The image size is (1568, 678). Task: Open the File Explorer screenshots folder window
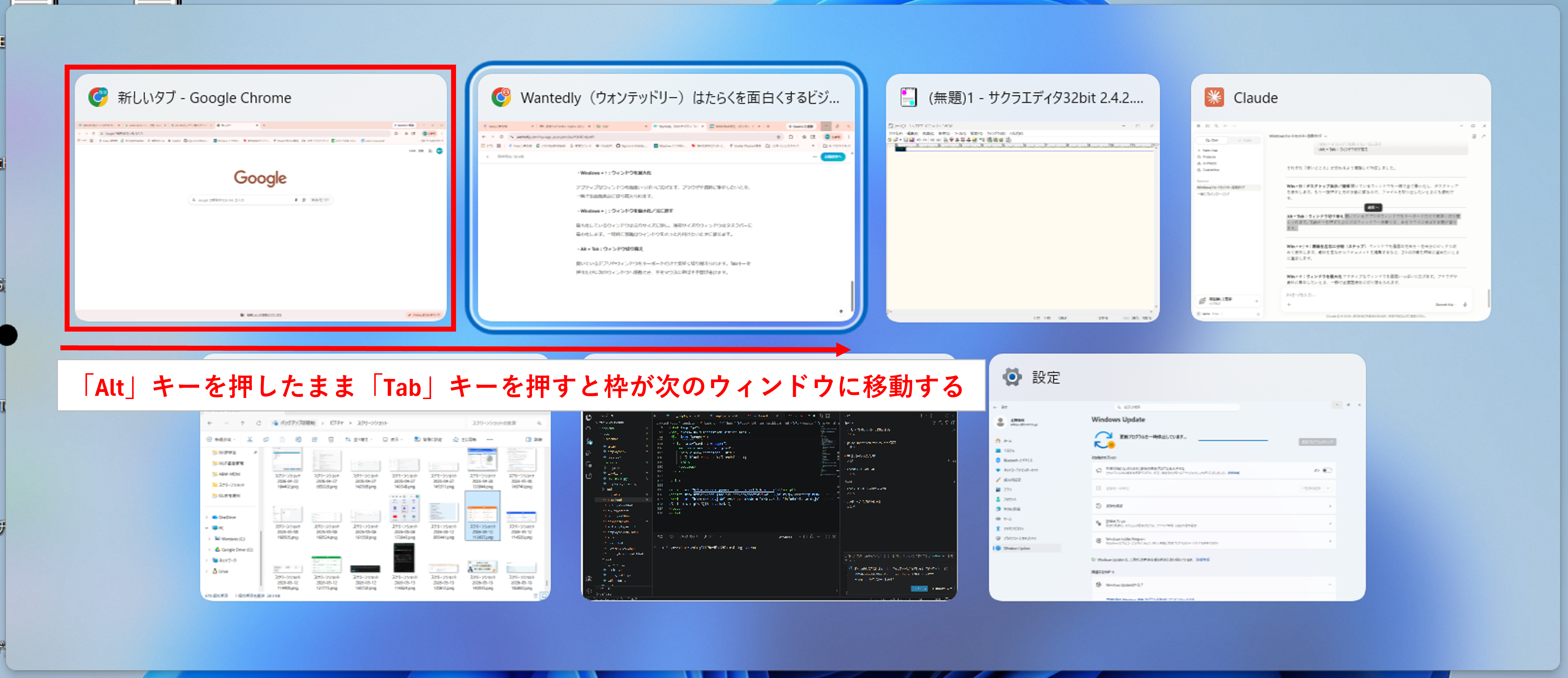pos(375,505)
